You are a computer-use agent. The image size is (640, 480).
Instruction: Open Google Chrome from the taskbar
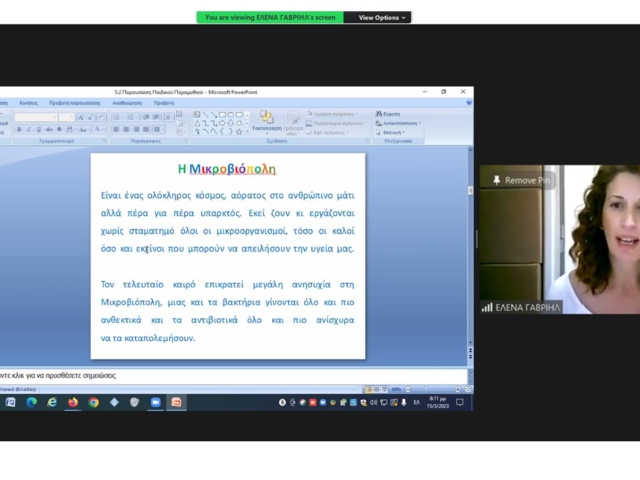pos(93,402)
